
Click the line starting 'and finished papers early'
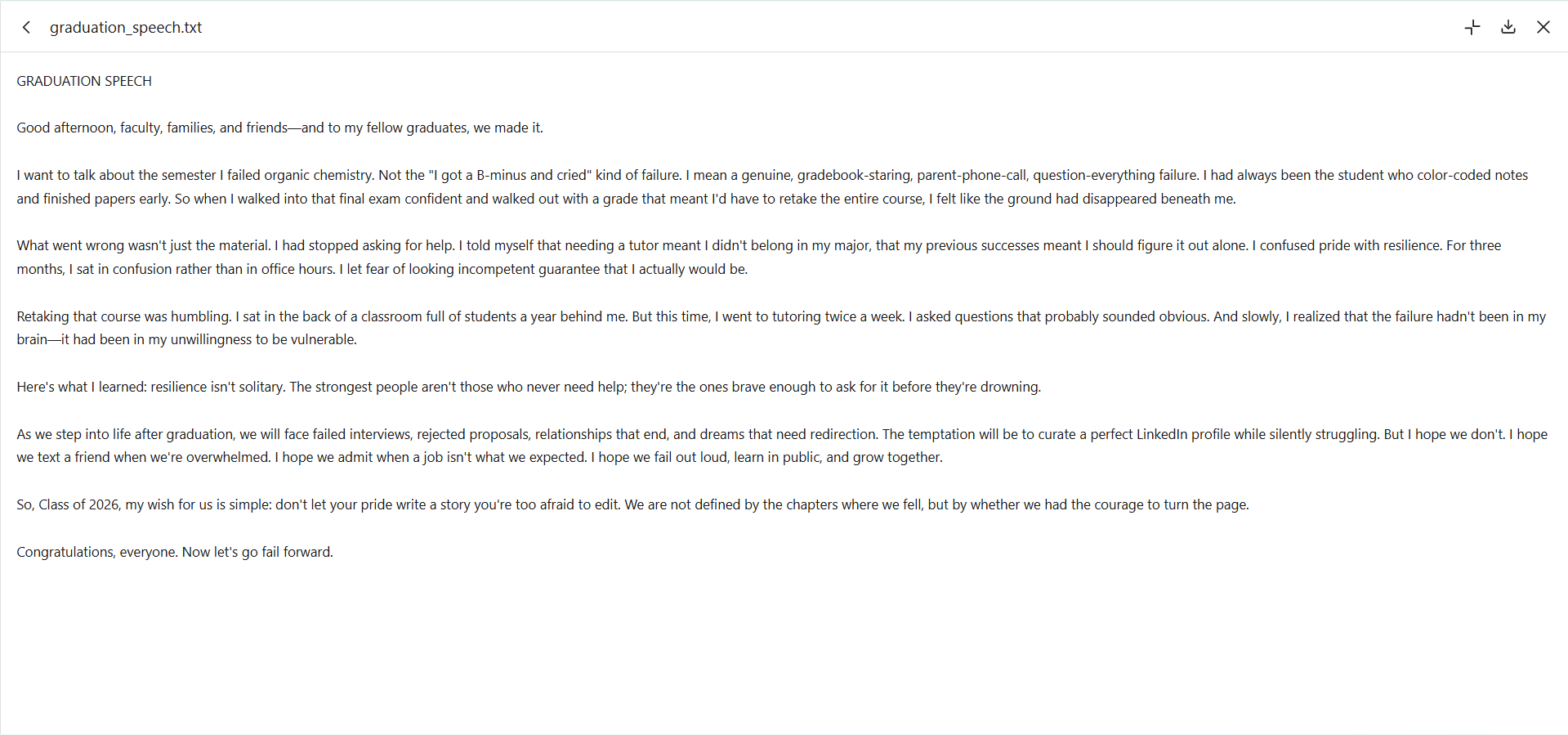[x=626, y=199]
